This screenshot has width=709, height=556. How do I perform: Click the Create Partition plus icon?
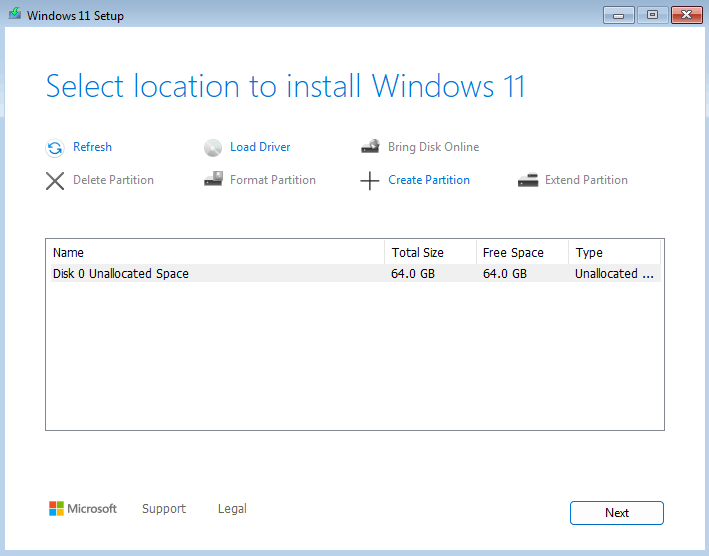pos(369,181)
